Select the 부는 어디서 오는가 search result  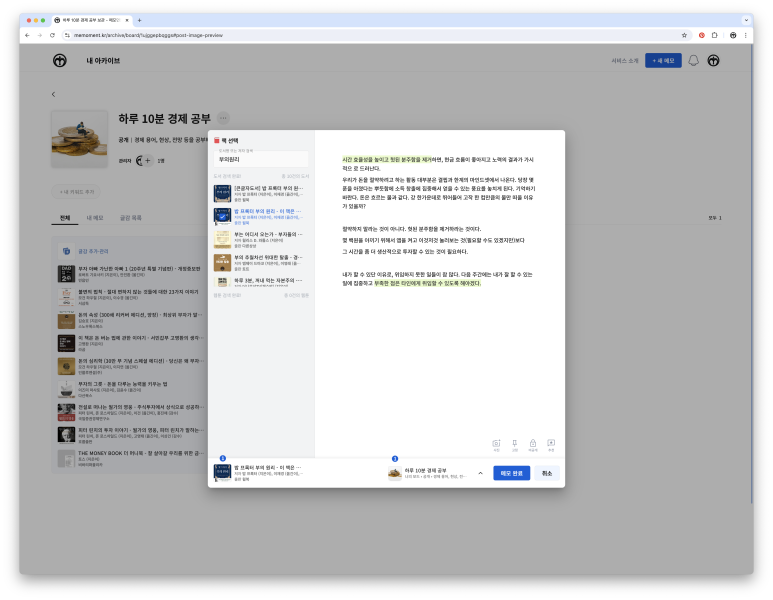tap(259, 240)
